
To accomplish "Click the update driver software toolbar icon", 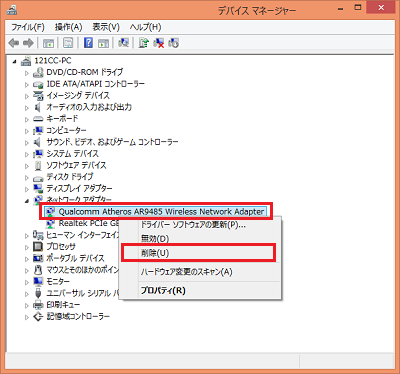I will [x=144, y=43].
